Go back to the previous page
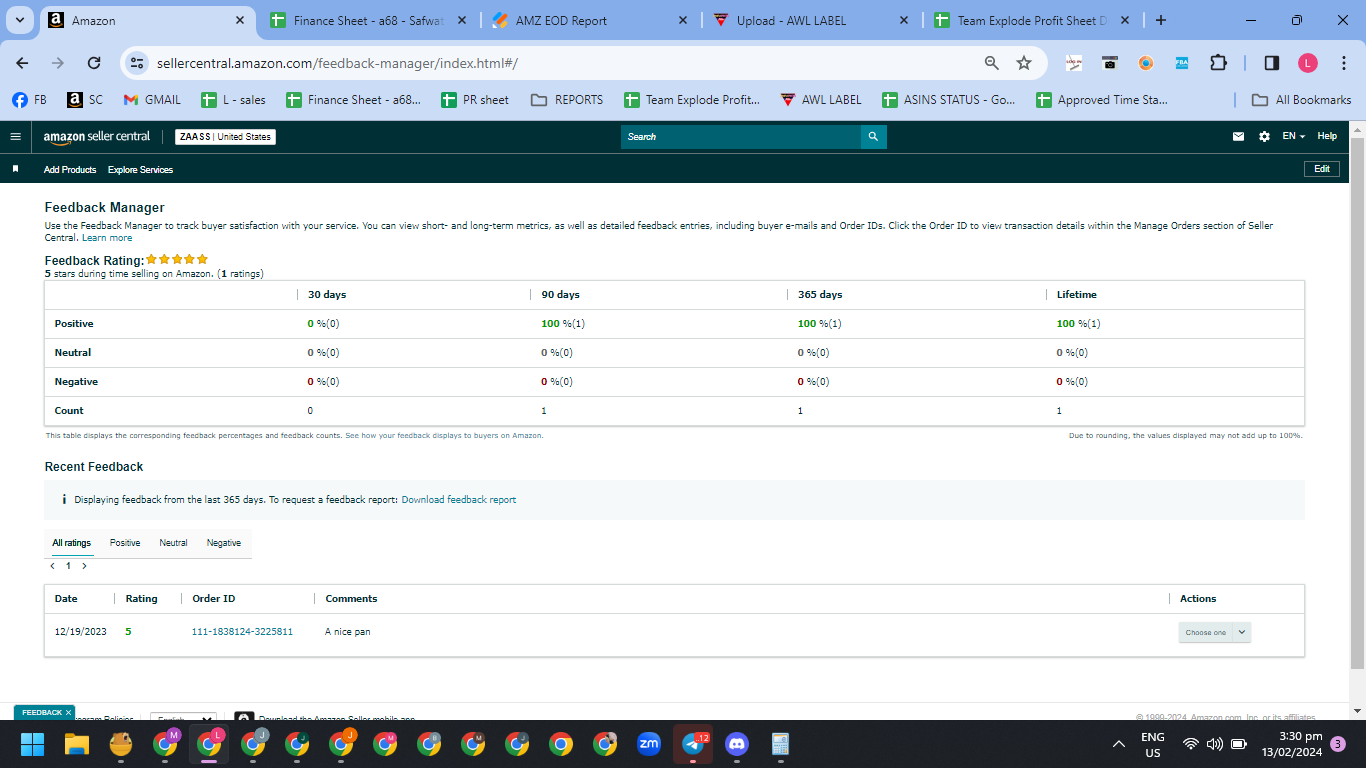 [x=22, y=63]
